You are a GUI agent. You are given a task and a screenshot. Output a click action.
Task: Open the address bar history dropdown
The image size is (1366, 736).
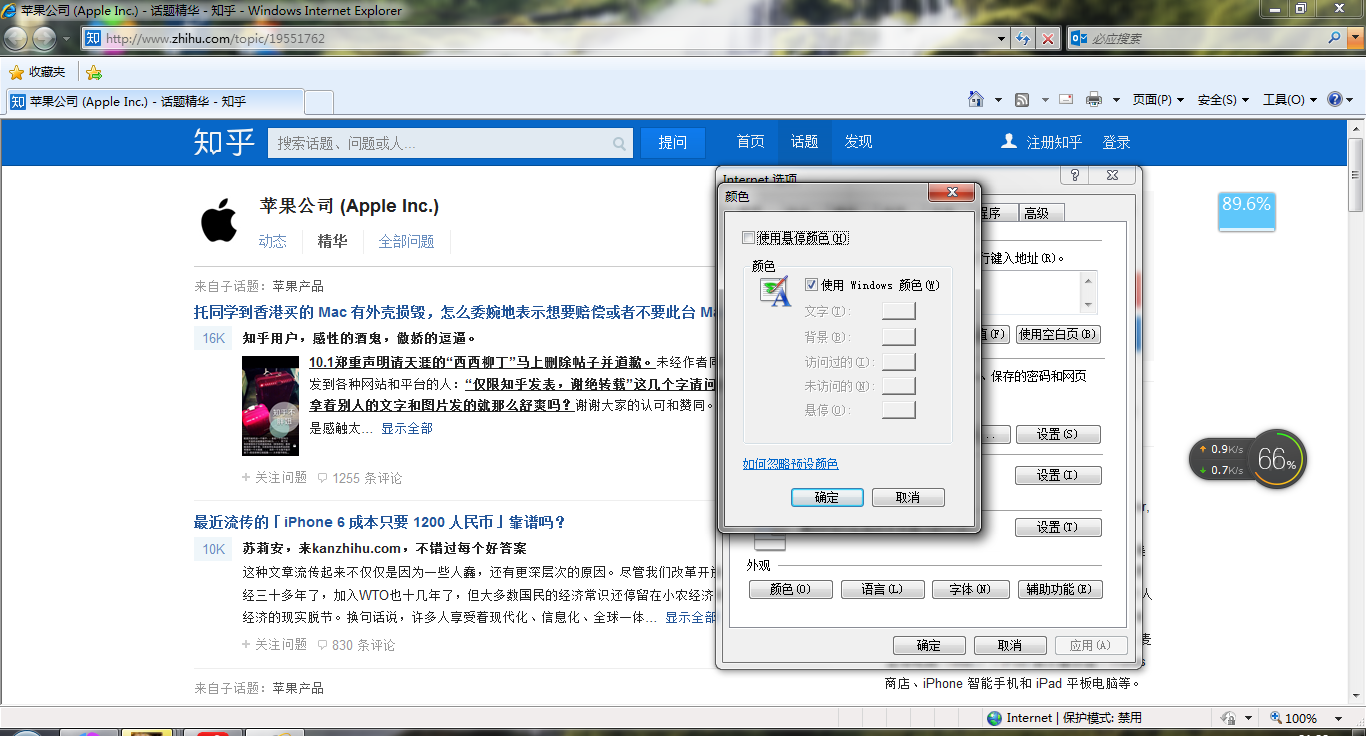click(x=1002, y=38)
